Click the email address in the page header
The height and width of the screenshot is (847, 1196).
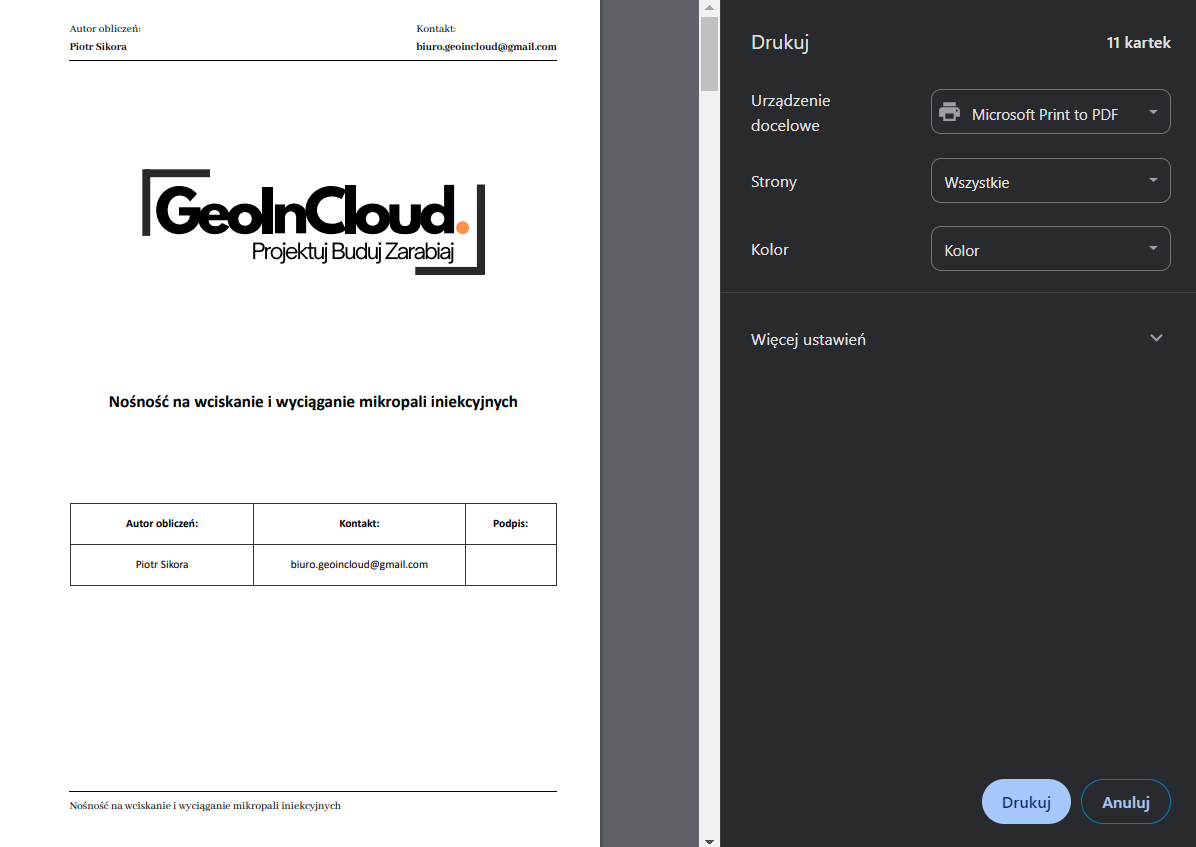[x=486, y=47]
